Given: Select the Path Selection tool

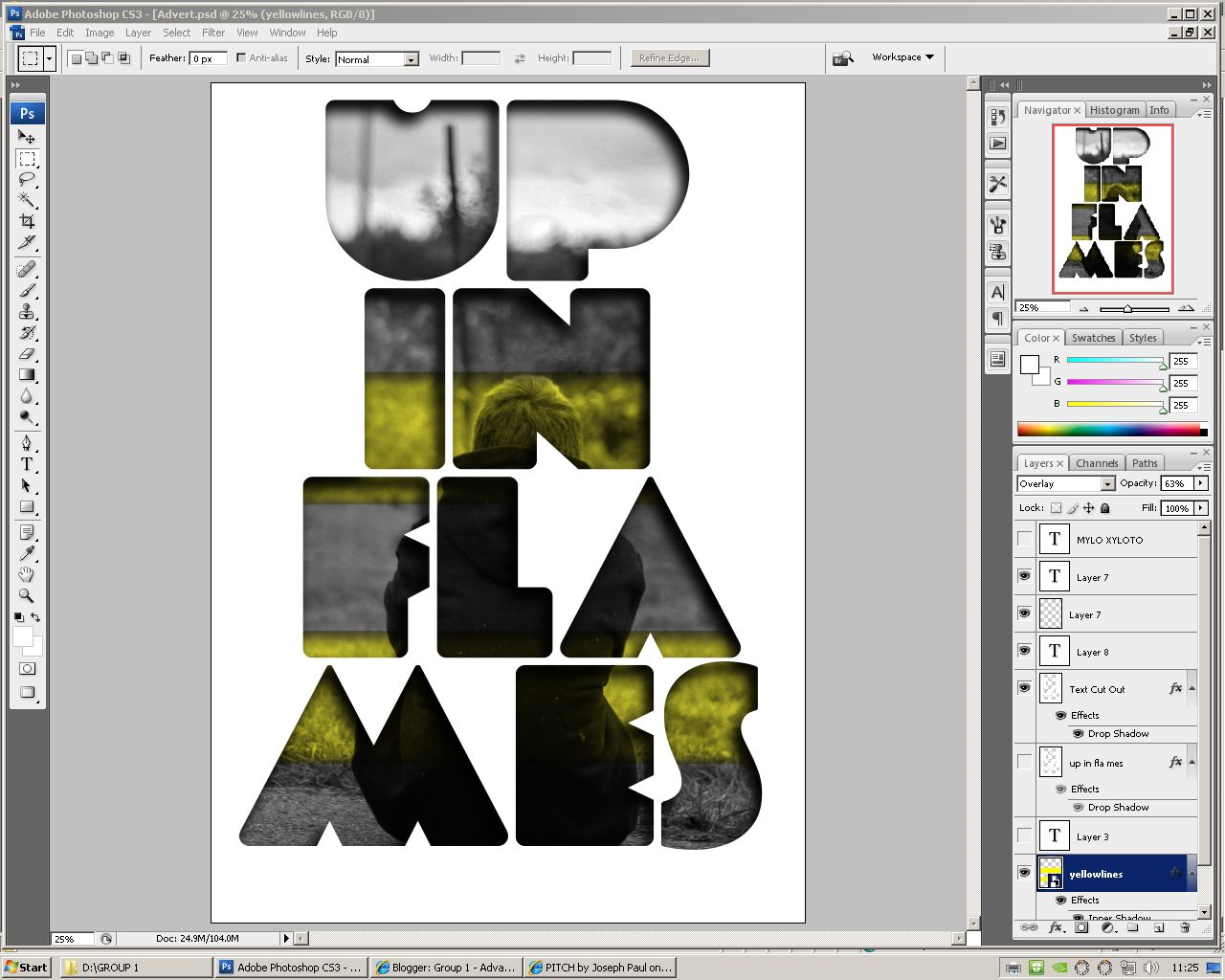Looking at the screenshot, I should coord(27,485).
